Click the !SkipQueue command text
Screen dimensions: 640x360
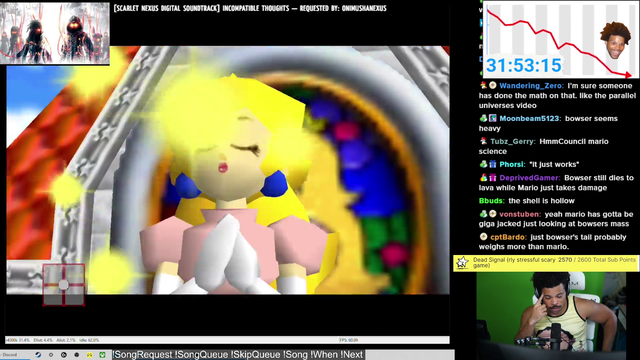(x=256, y=355)
